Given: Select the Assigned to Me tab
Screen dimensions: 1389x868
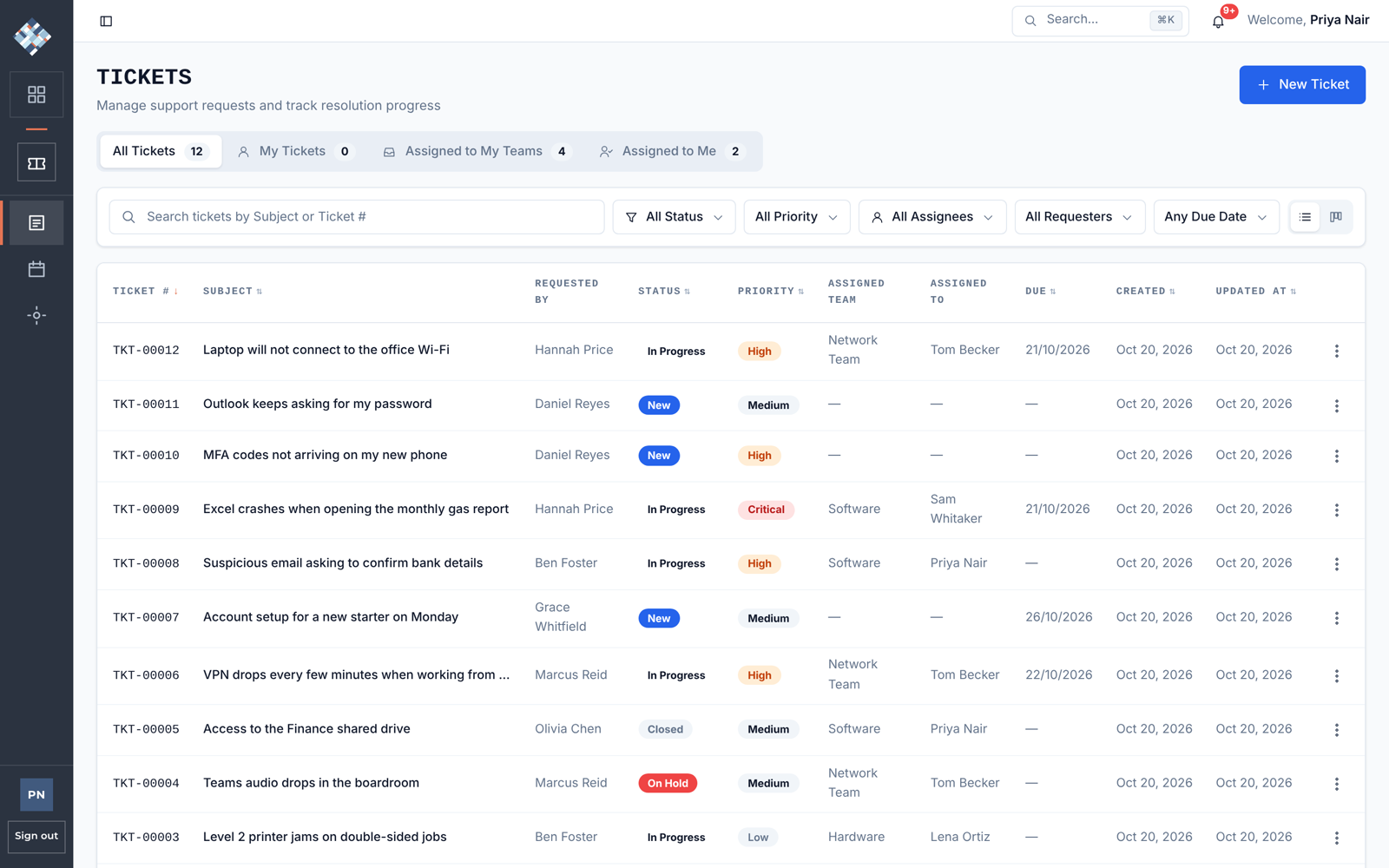Looking at the screenshot, I should click(x=673, y=151).
